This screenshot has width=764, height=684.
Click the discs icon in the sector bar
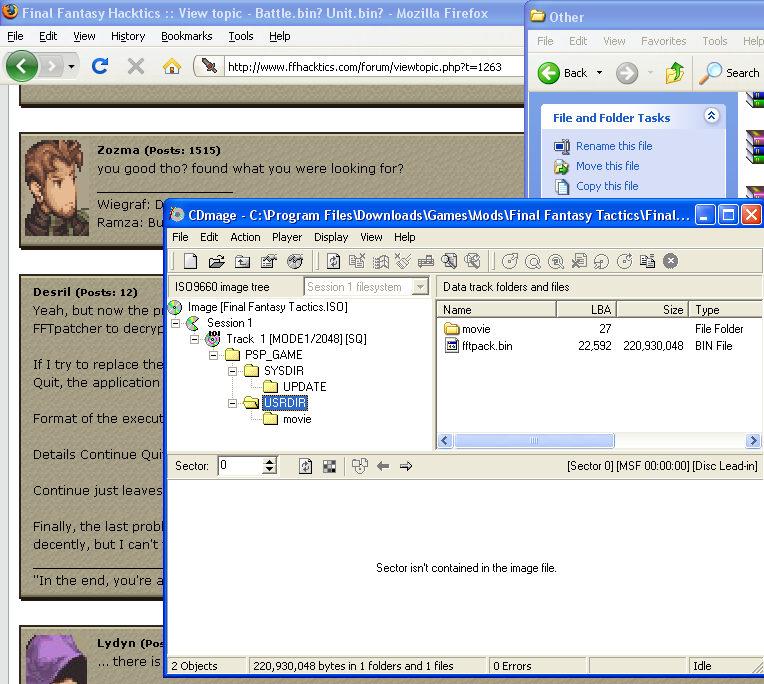coord(360,466)
